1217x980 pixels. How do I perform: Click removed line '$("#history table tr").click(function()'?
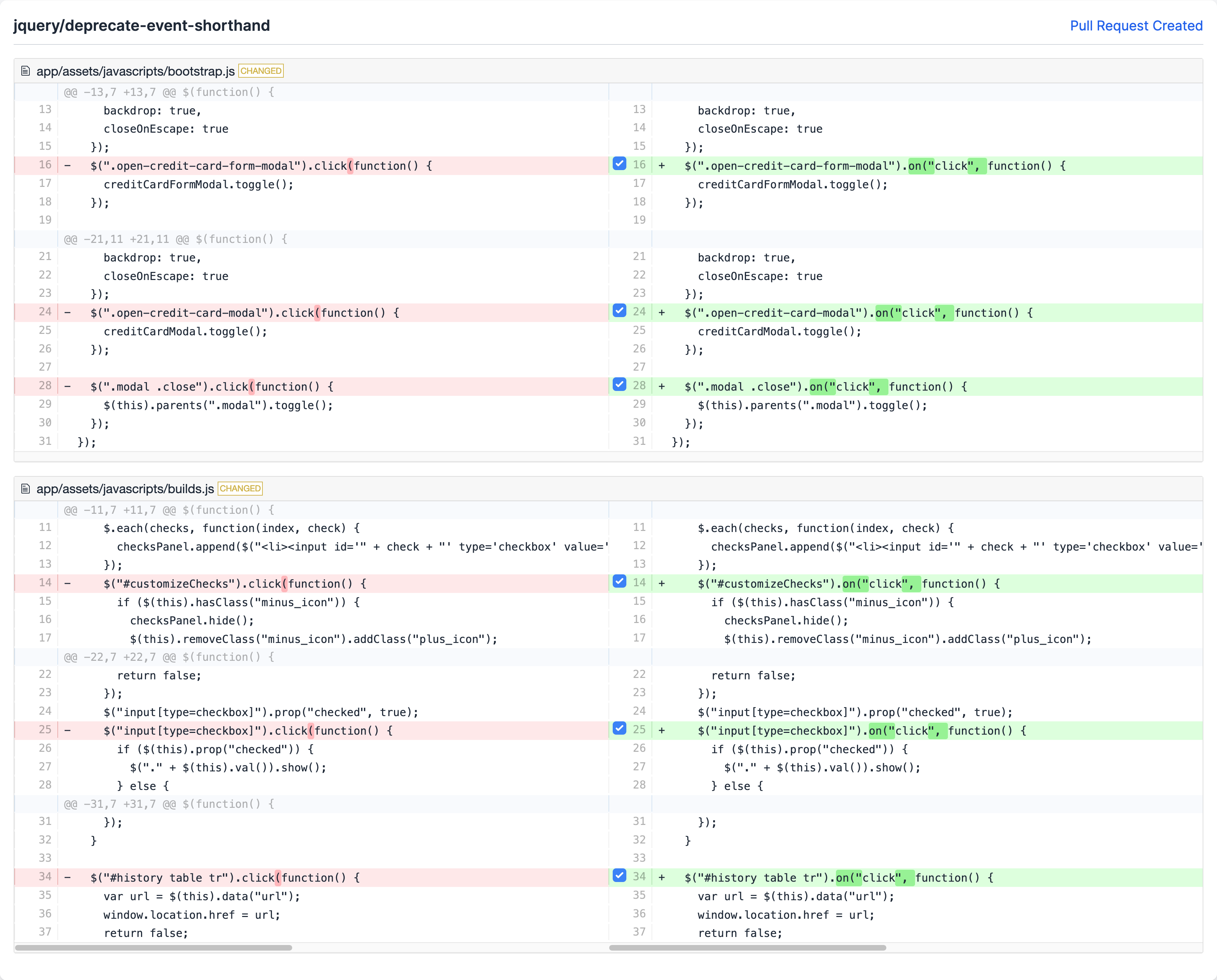(x=225, y=878)
